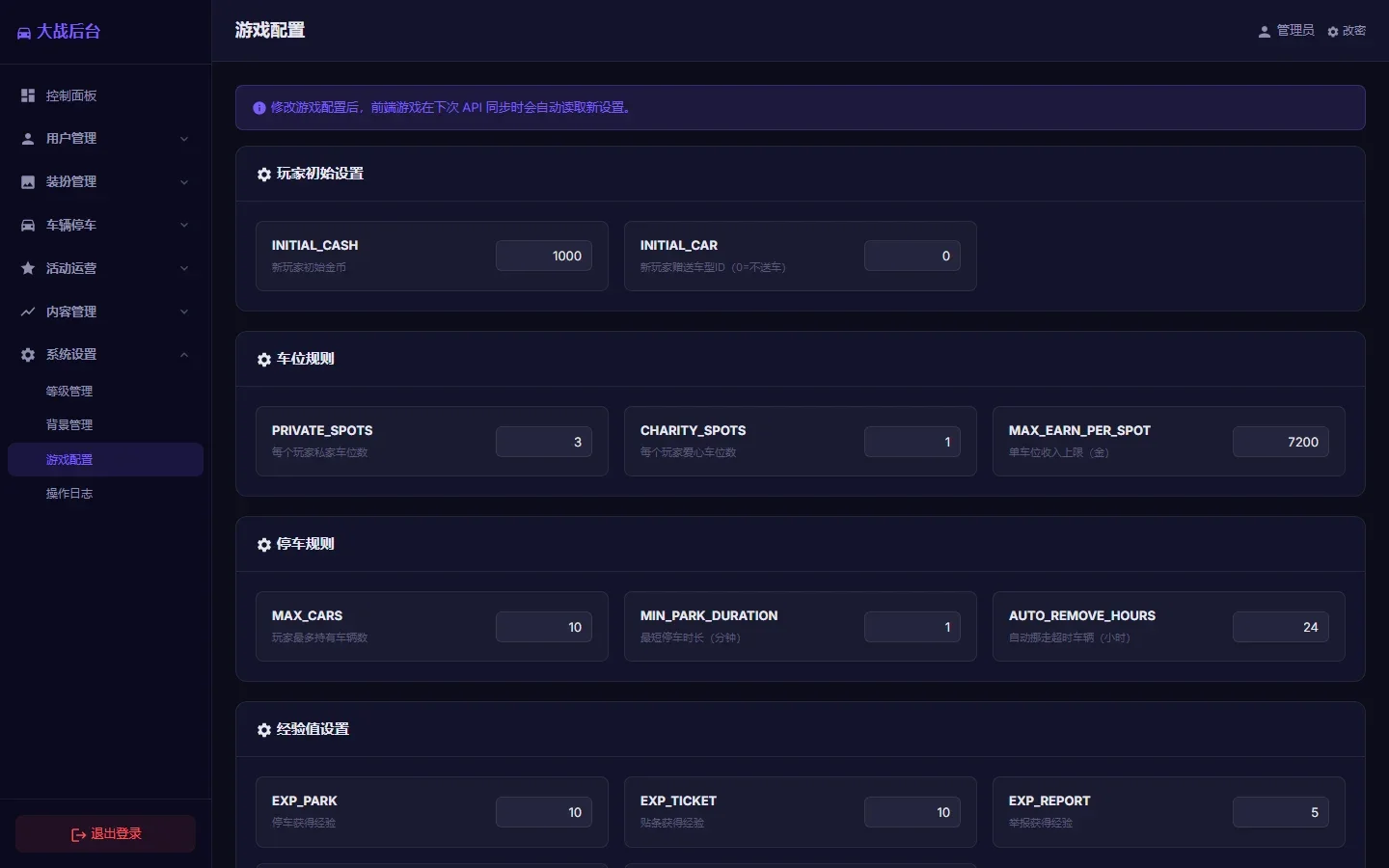The width and height of the screenshot is (1389, 868).
Task: Click the car logo icon beside 大战后台
Action: click(24, 33)
